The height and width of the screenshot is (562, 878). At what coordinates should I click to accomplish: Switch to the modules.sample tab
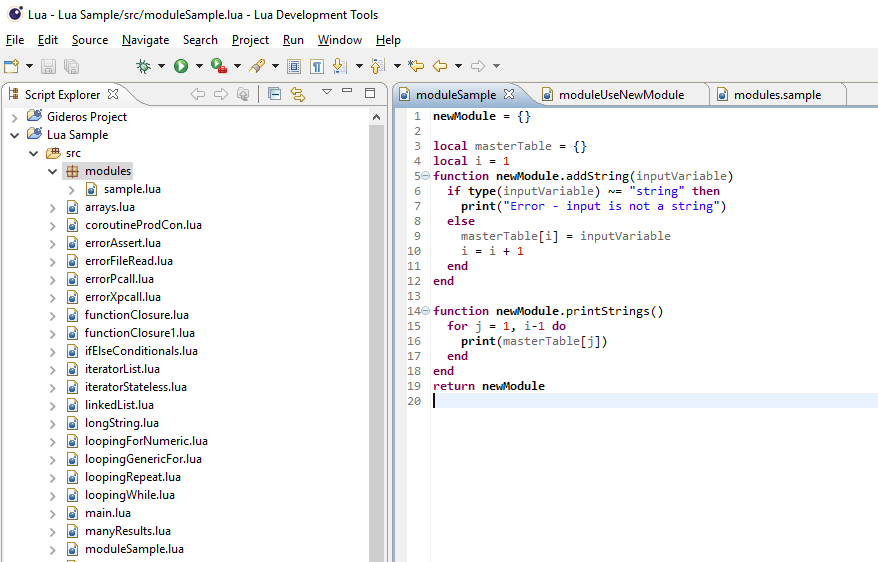click(777, 95)
